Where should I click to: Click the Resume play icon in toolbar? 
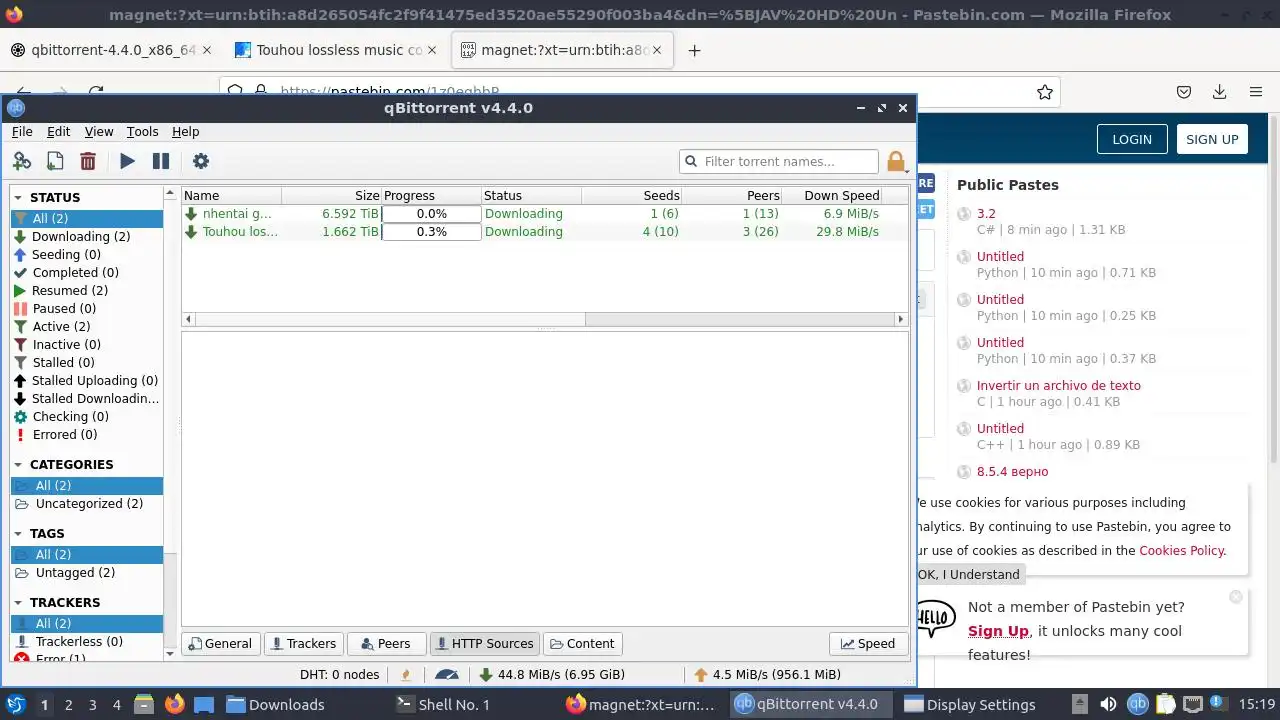(127, 161)
